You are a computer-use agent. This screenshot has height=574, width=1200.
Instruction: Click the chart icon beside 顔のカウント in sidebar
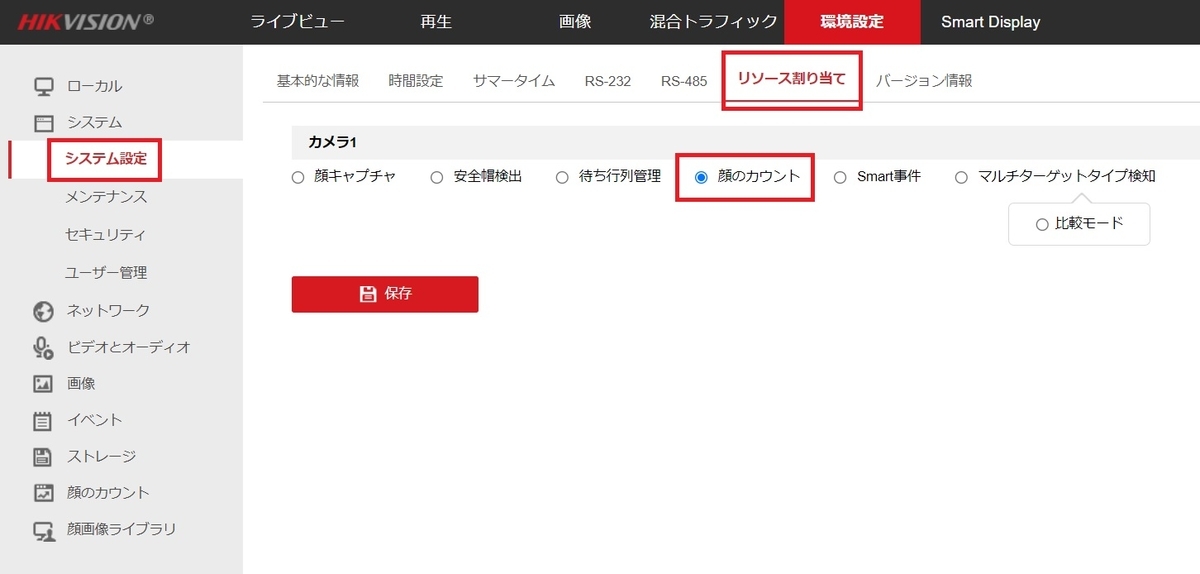[x=43, y=493]
